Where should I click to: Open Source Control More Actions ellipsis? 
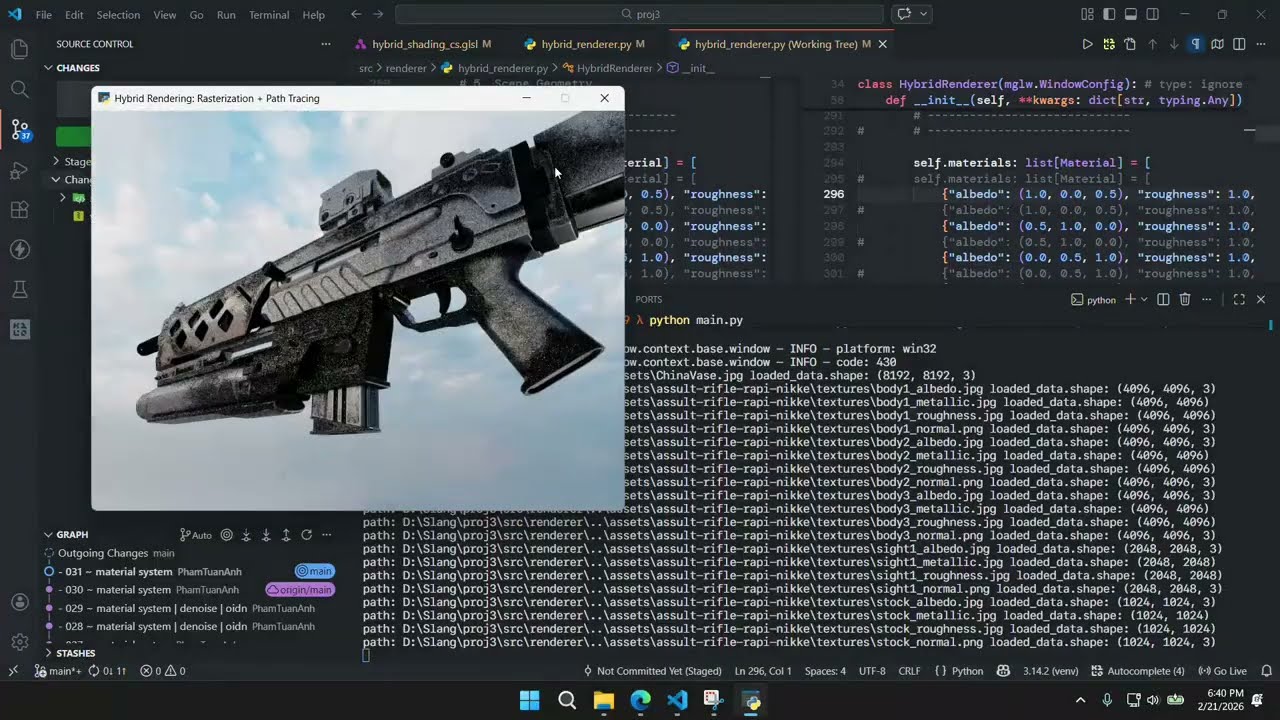click(325, 44)
